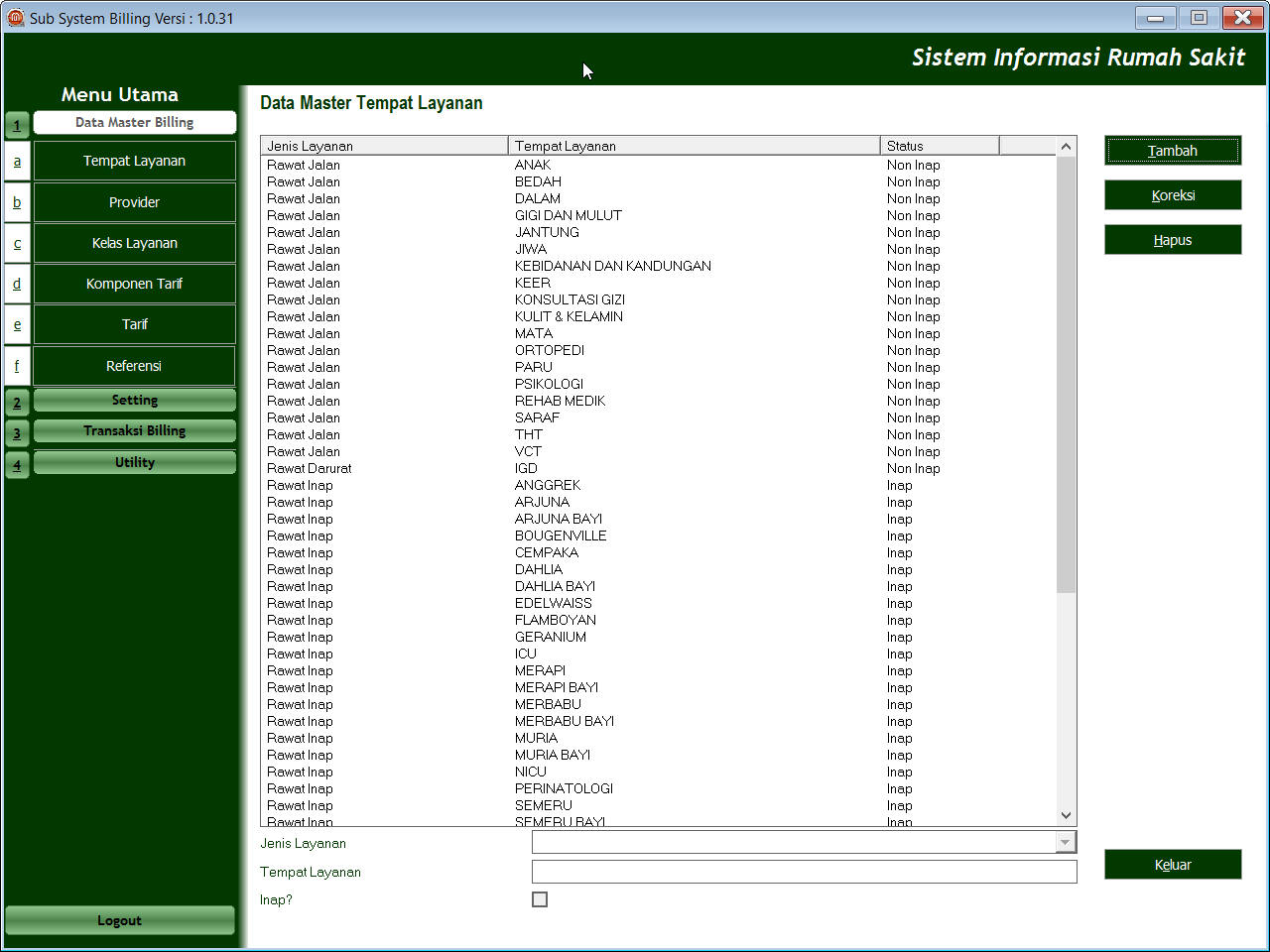Select the ICU row
Viewport: 1270px width, 952px height.
pos(659,654)
